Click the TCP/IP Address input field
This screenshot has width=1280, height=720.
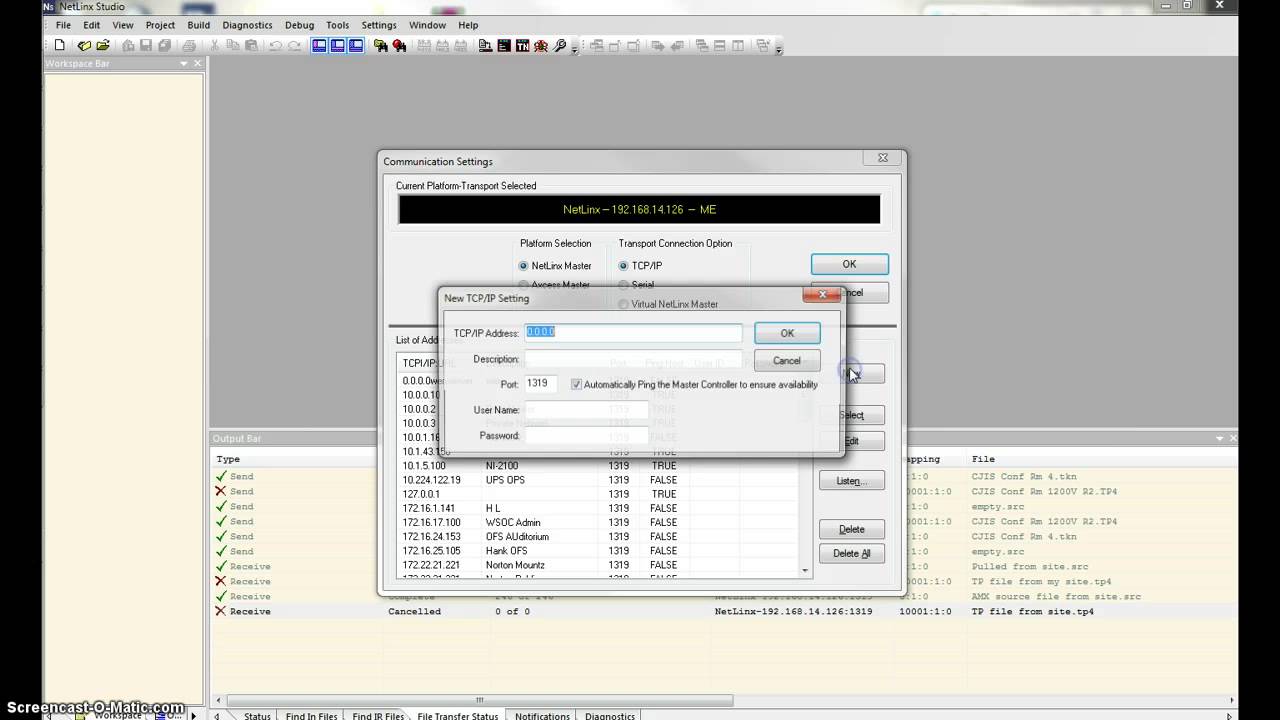(633, 332)
